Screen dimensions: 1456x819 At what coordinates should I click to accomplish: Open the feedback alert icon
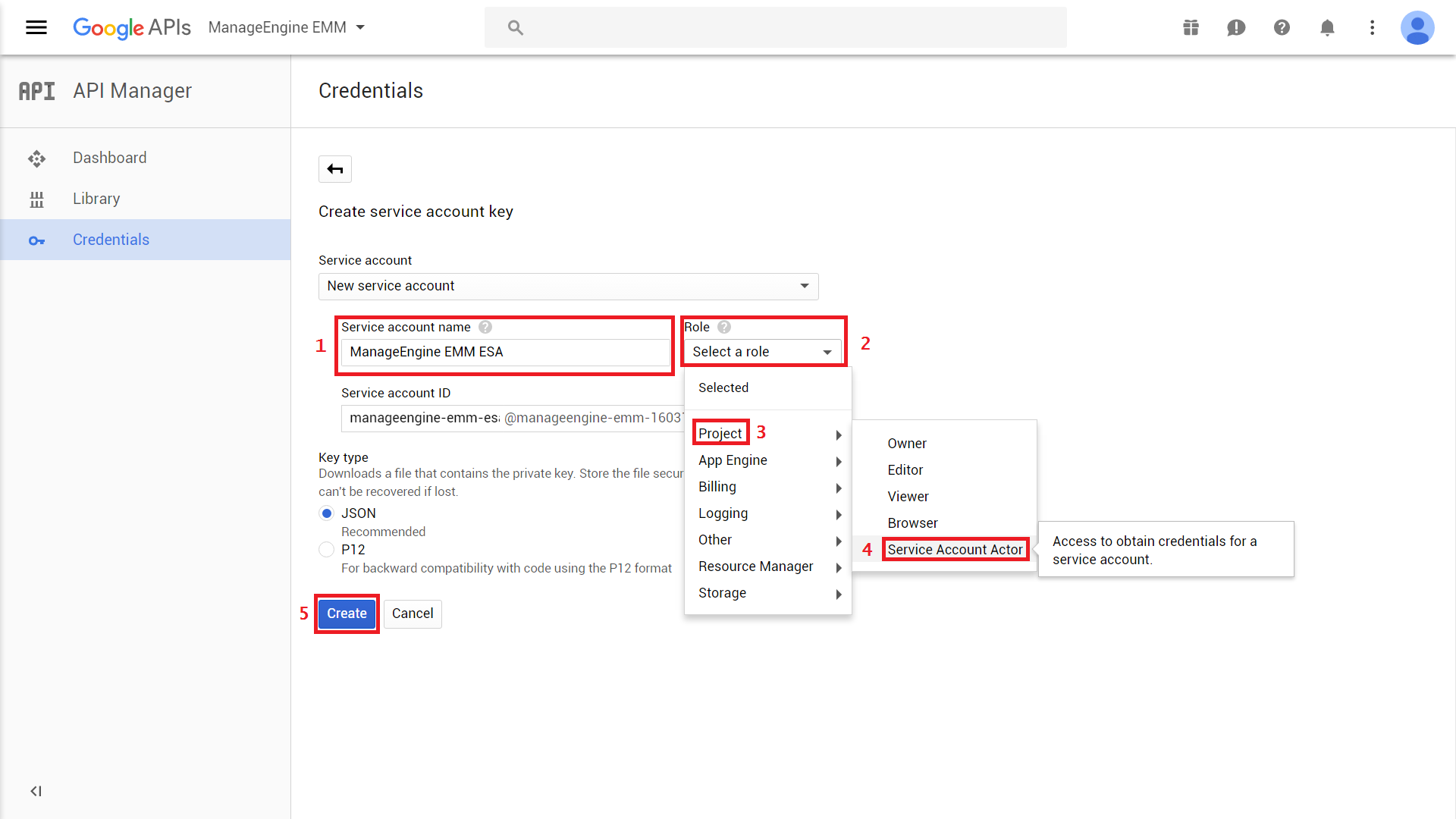1236,28
